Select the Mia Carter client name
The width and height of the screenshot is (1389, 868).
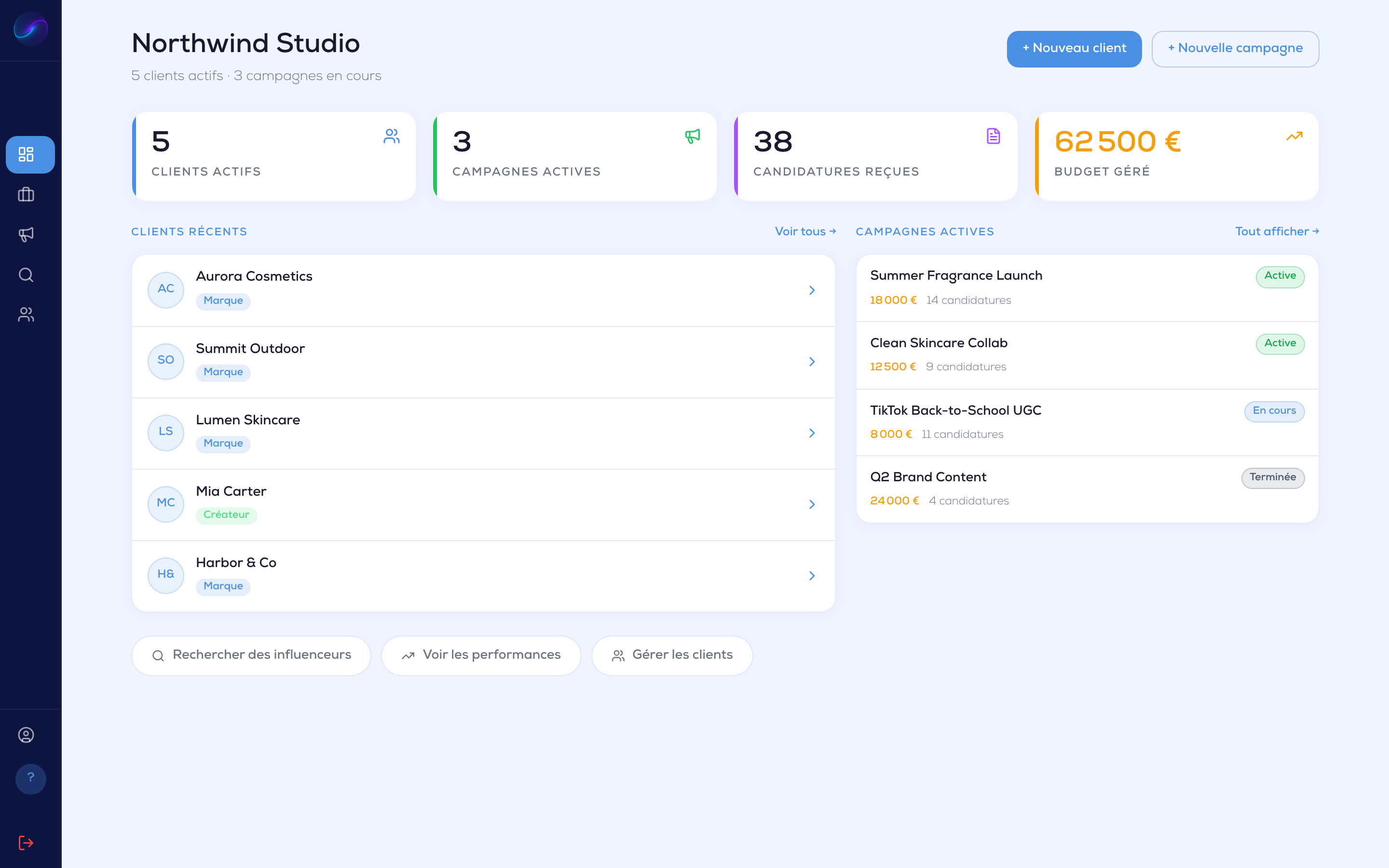(x=231, y=491)
